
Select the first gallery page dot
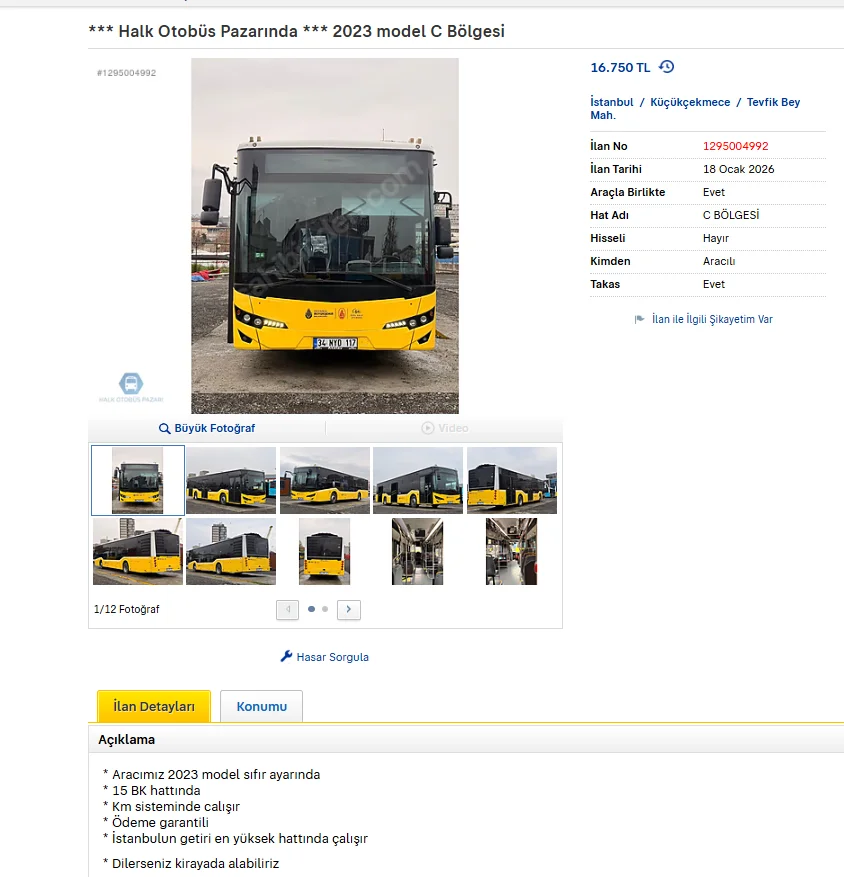(x=312, y=609)
